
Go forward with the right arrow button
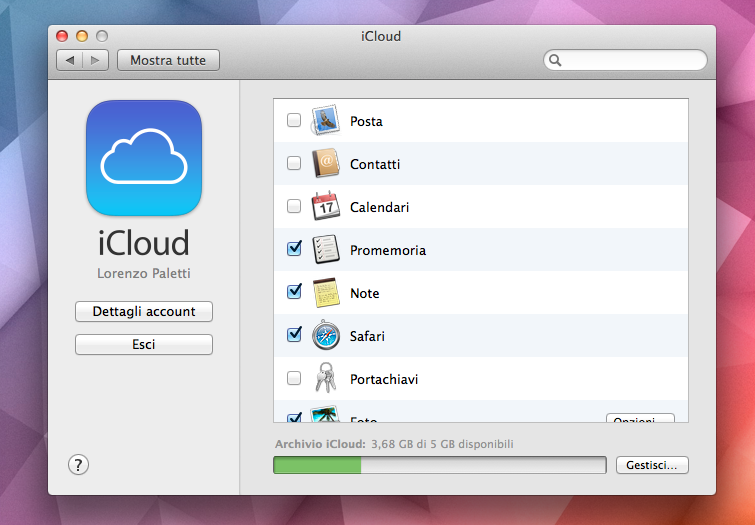click(x=95, y=60)
